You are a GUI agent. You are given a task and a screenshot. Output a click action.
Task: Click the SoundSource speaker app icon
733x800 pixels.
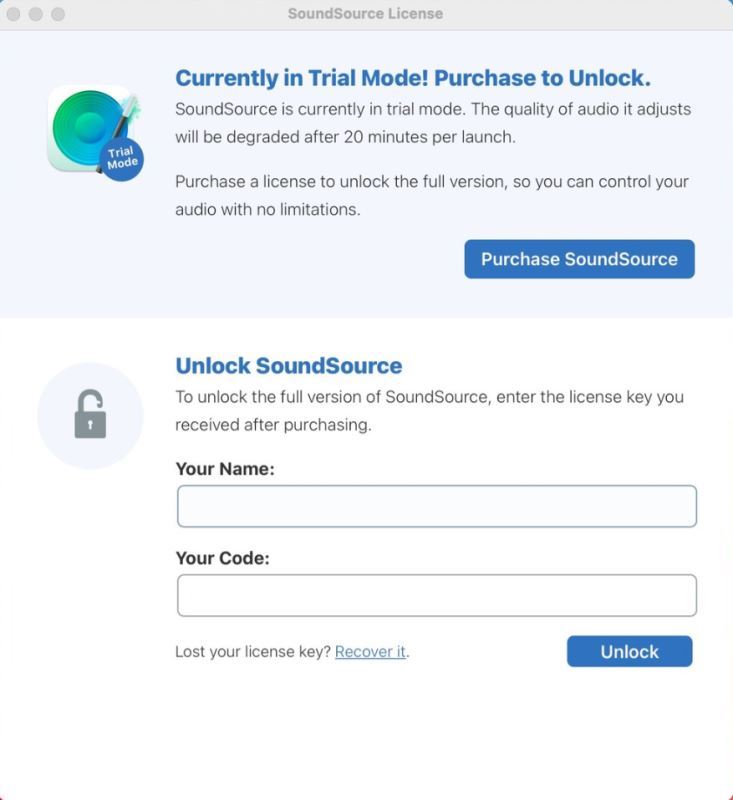pos(92,130)
